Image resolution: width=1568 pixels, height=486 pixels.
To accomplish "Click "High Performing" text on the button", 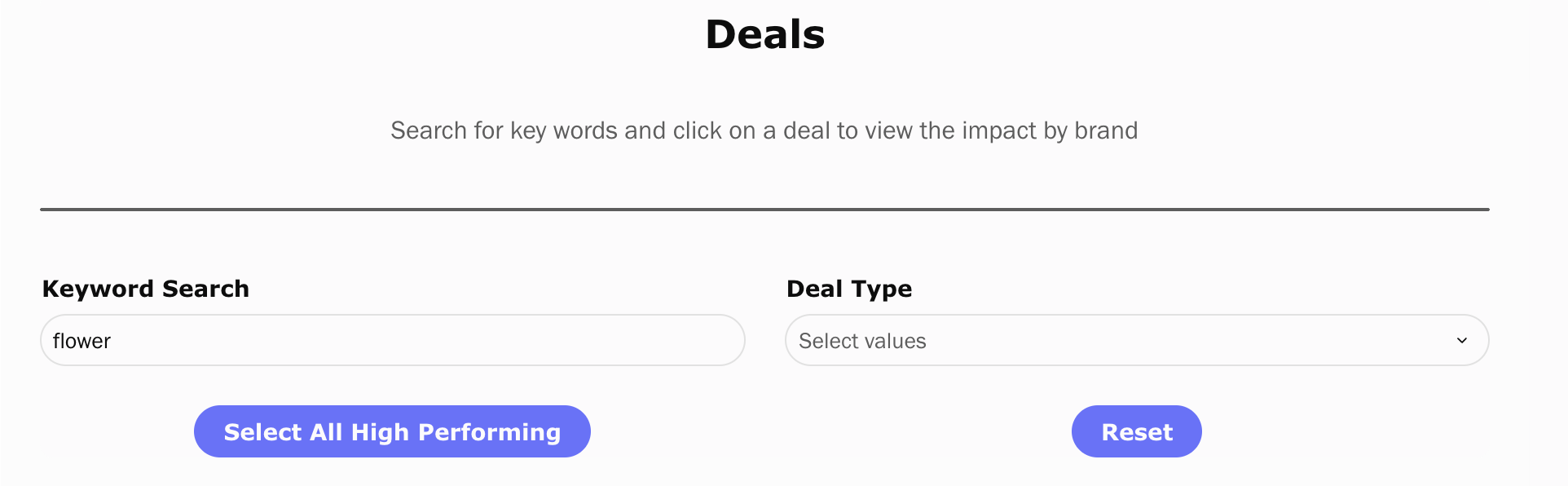I will click(x=456, y=432).
